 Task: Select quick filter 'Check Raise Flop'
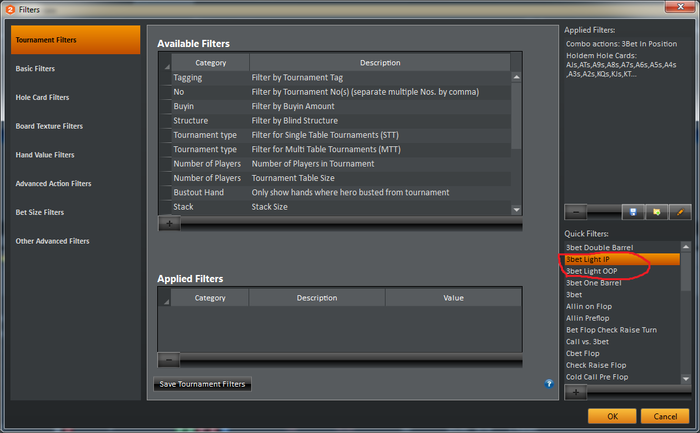pos(622,365)
